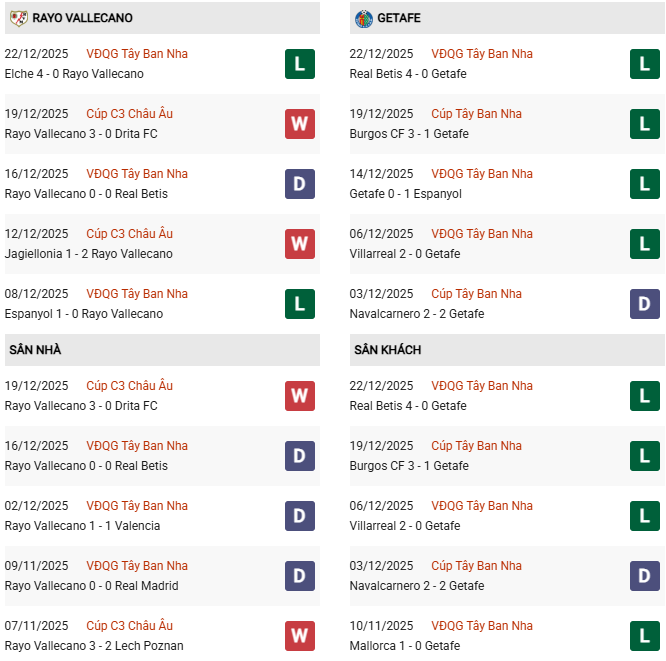Click the SÂN NHÀ section header

36,350
